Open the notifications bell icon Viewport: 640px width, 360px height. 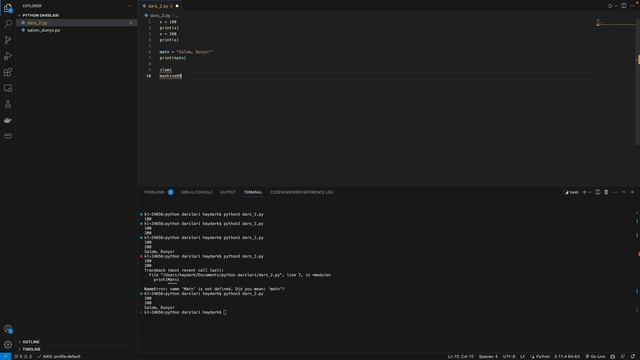pos(633,356)
